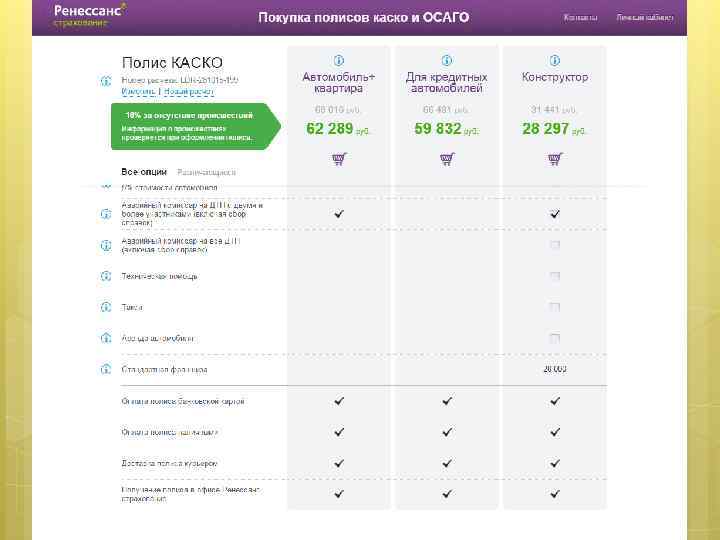Image resolution: width=720 pixels, height=540 pixels.
Task: Click the Изменить link
Action: tap(138, 91)
